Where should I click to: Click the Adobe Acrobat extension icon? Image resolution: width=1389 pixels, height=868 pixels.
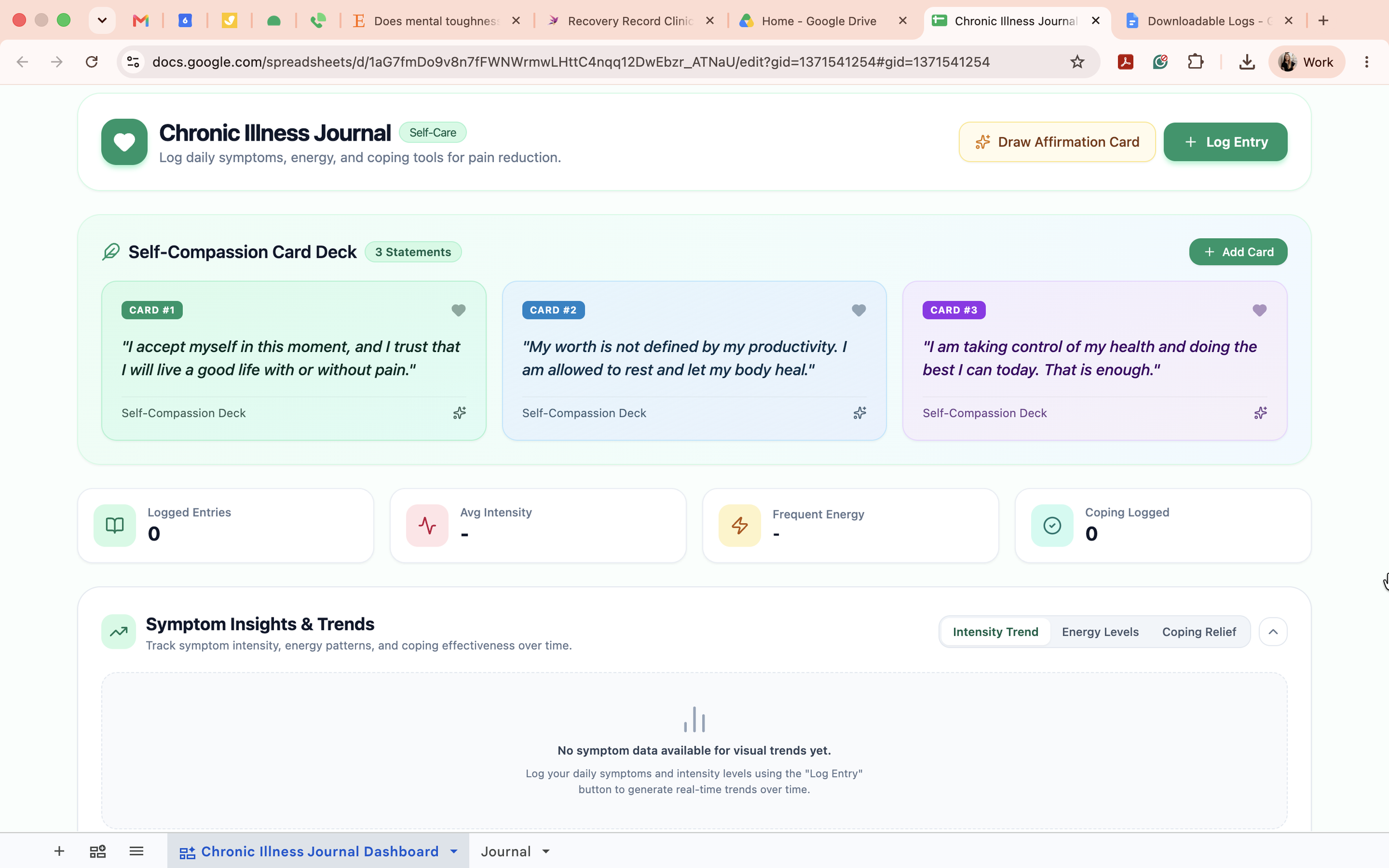[1126, 62]
